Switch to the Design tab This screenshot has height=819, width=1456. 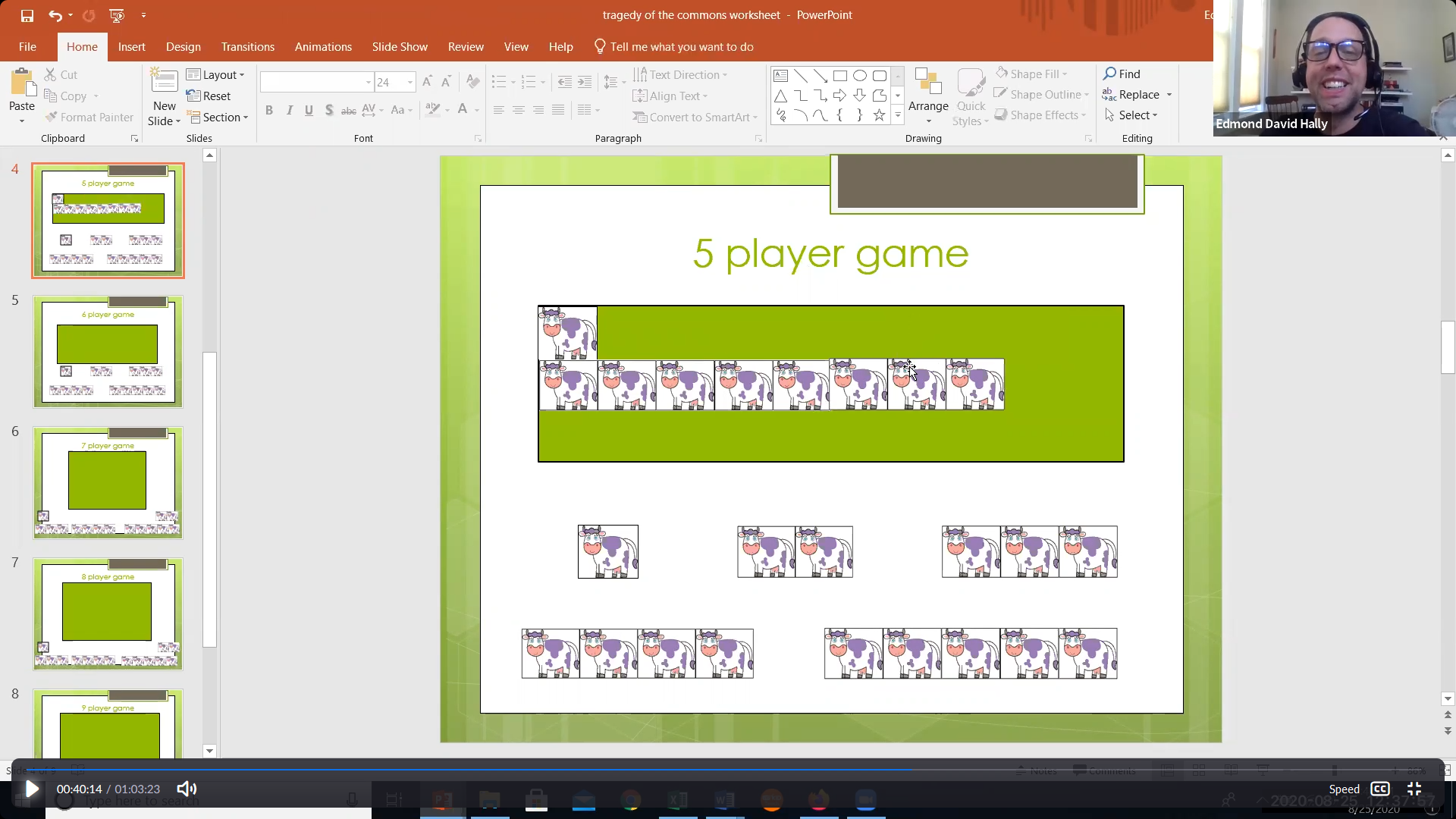click(184, 46)
